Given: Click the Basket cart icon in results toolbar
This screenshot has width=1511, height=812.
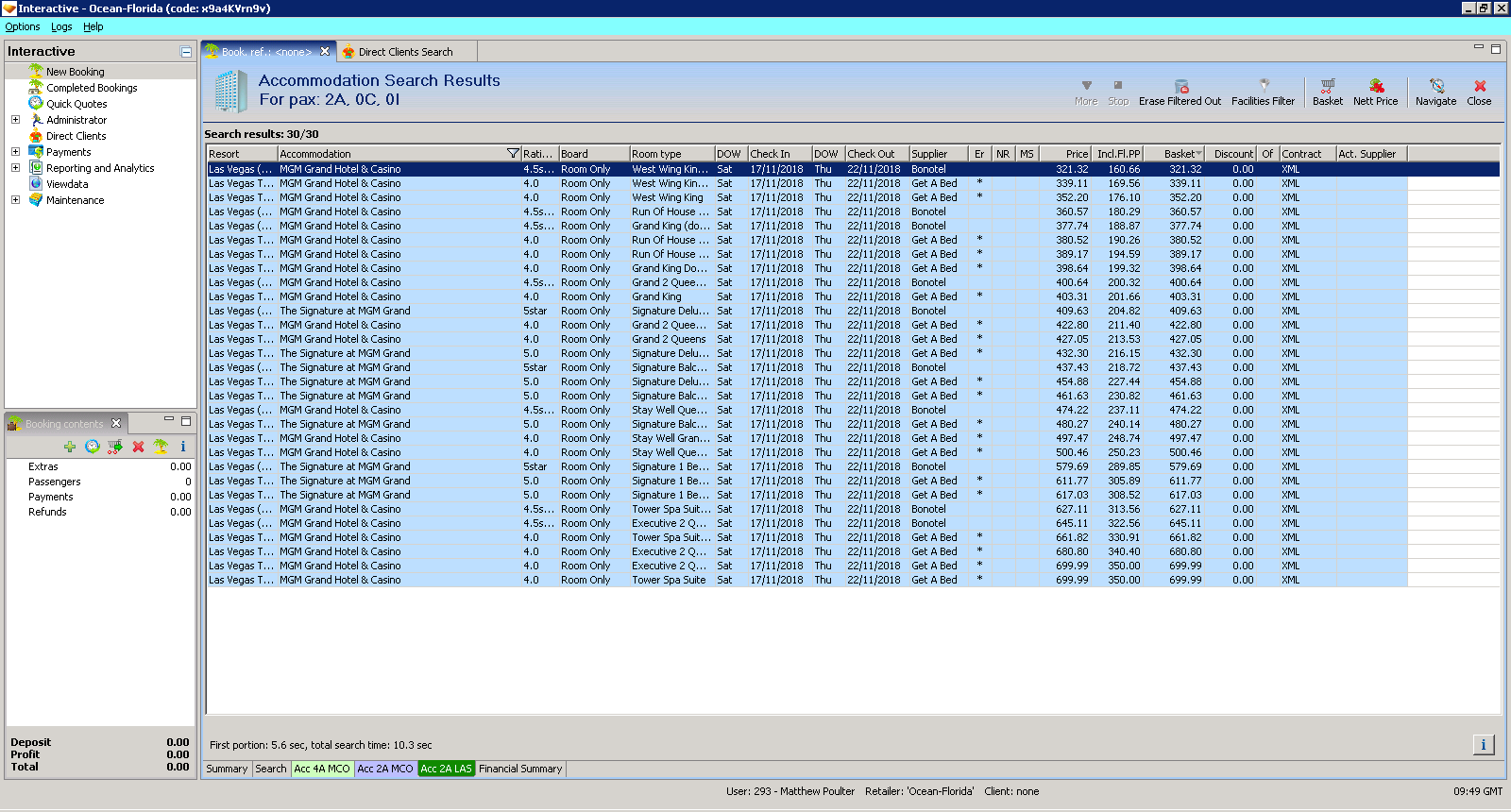Looking at the screenshot, I should point(1328,85).
